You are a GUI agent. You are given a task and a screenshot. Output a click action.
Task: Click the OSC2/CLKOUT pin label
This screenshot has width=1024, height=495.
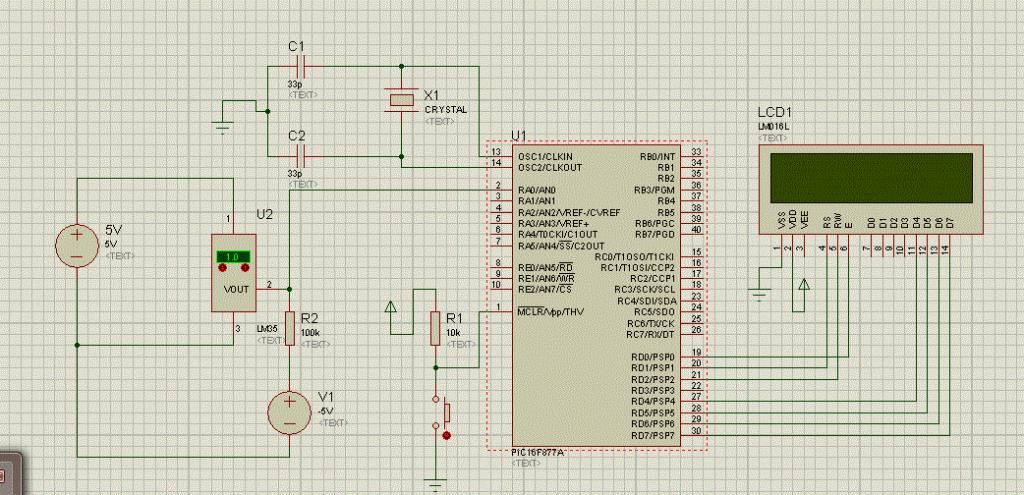(550, 167)
